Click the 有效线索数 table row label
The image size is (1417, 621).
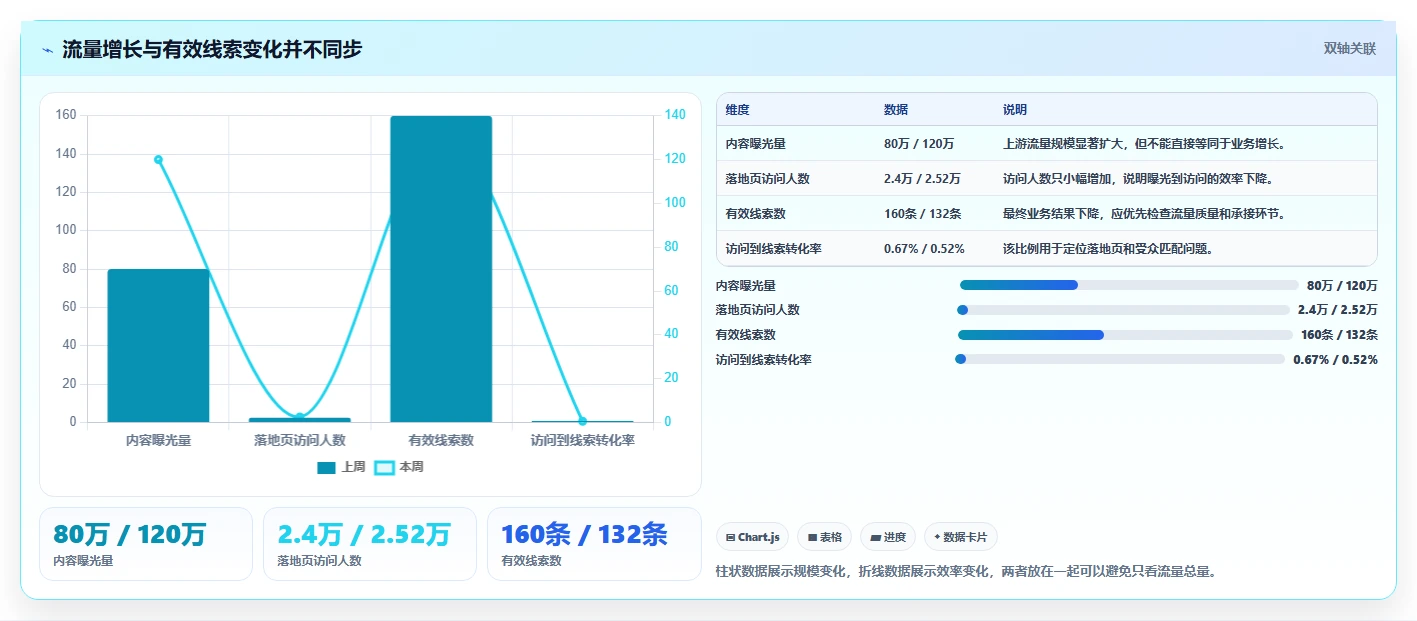coord(756,214)
